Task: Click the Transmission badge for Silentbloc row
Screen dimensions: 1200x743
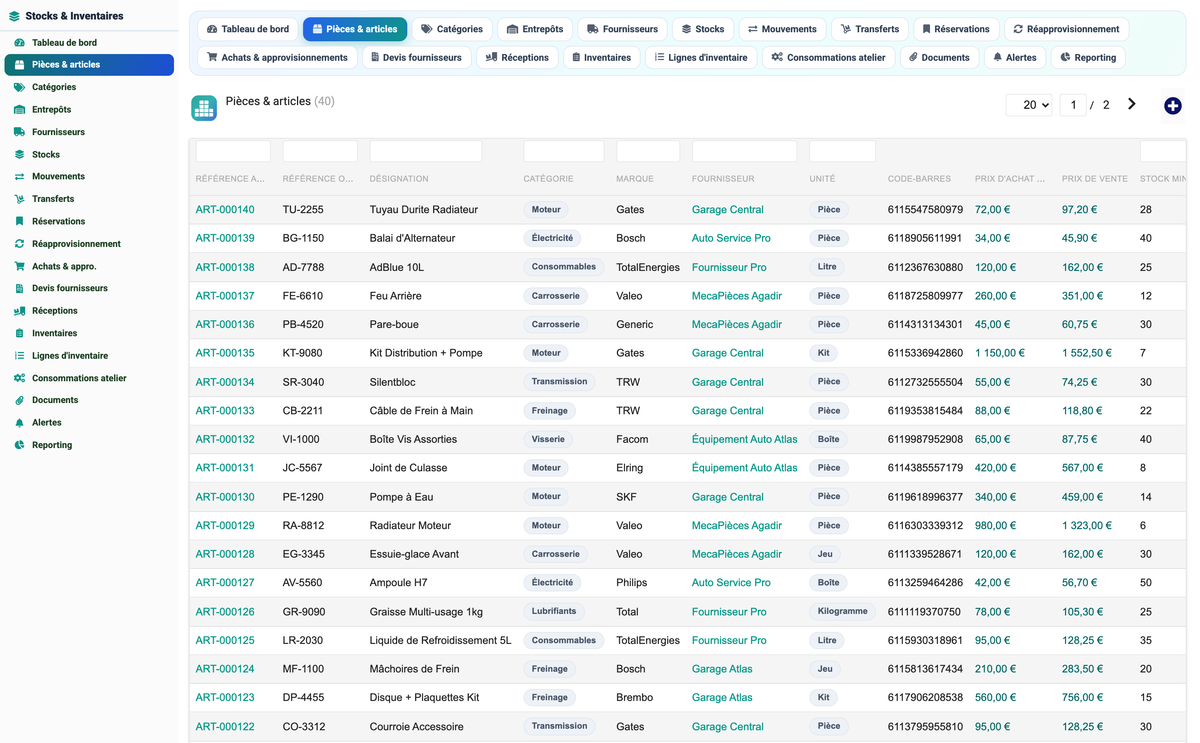Action: 560,382
